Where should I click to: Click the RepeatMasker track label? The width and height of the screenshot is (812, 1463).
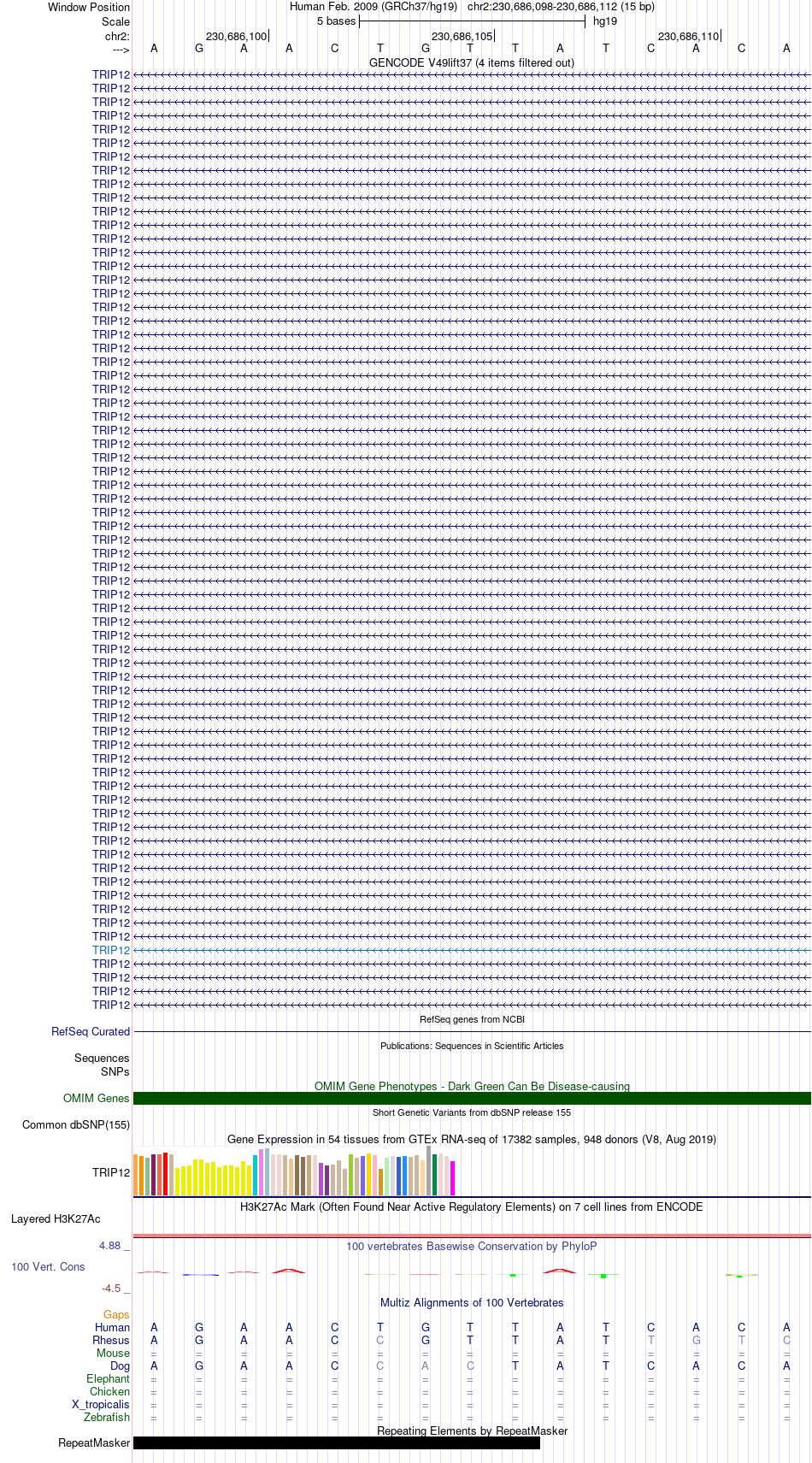coord(94,1442)
